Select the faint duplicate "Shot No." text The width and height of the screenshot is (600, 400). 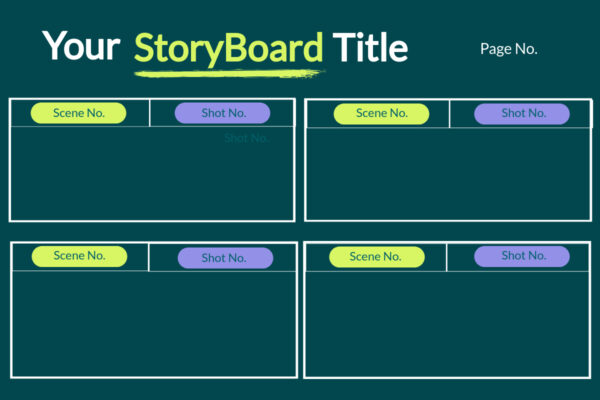pos(247,138)
